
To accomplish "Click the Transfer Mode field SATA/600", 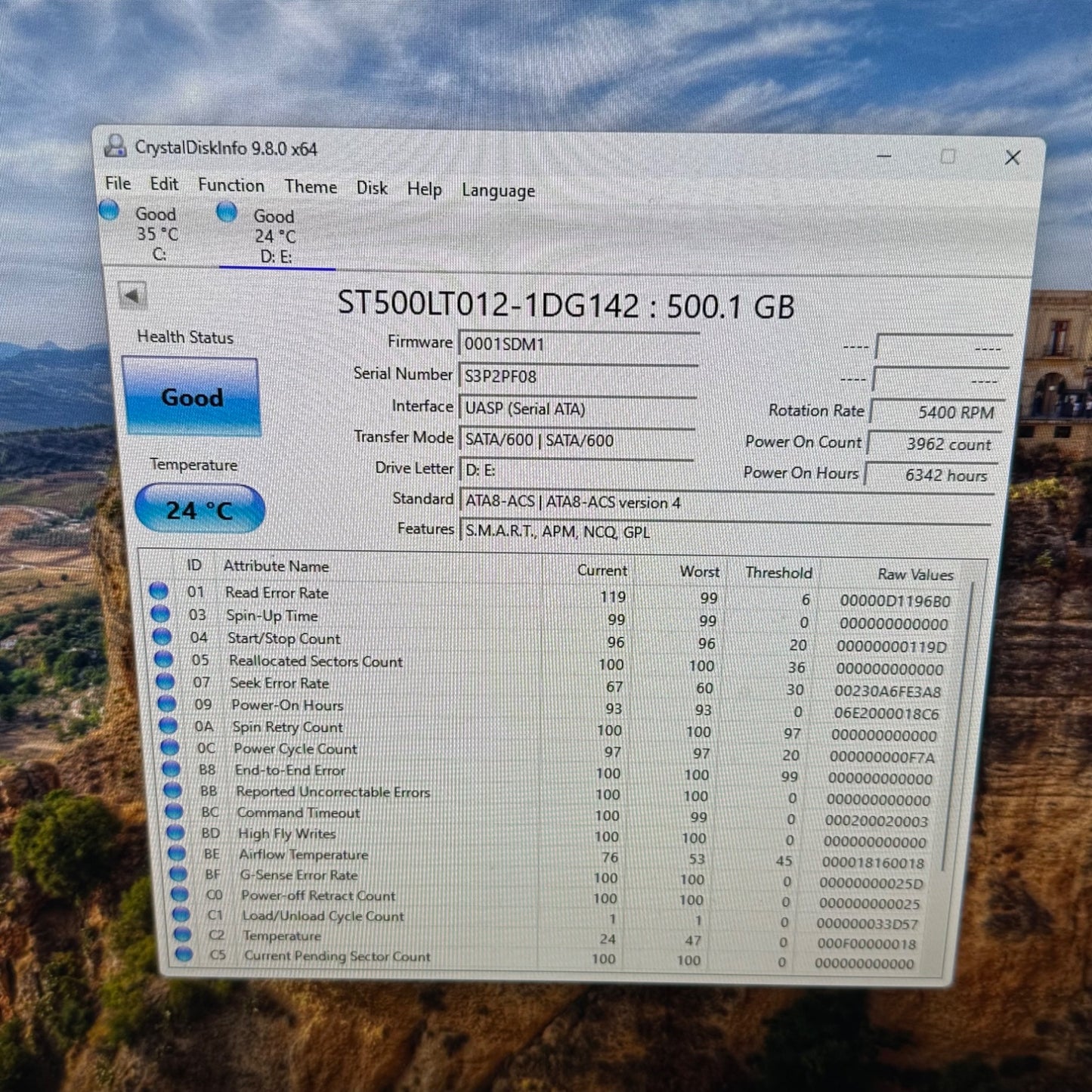I will click(577, 440).
